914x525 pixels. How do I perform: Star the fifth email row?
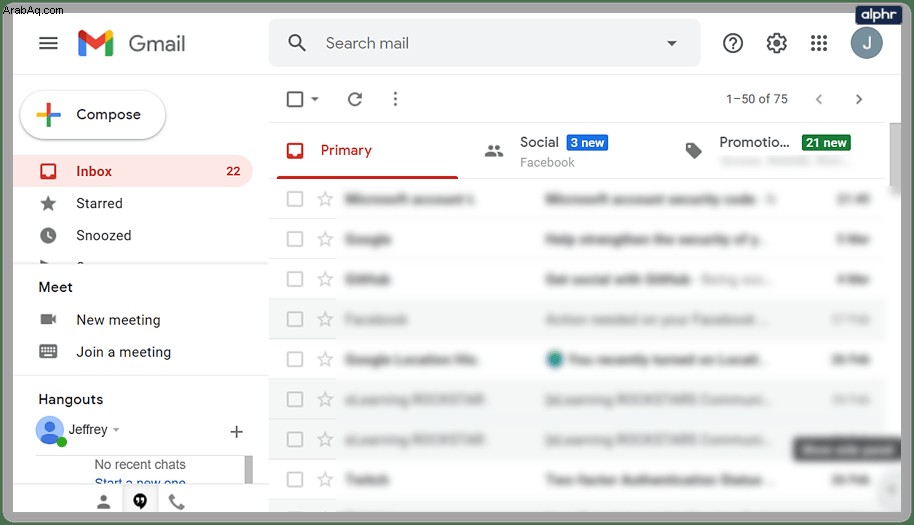[x=325, y=360]
